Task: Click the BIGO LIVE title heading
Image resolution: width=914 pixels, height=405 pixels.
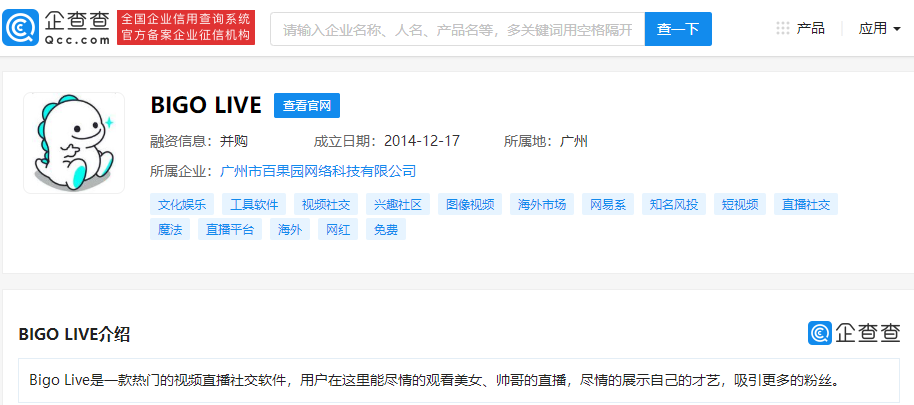Action: [x=206, y=105]
